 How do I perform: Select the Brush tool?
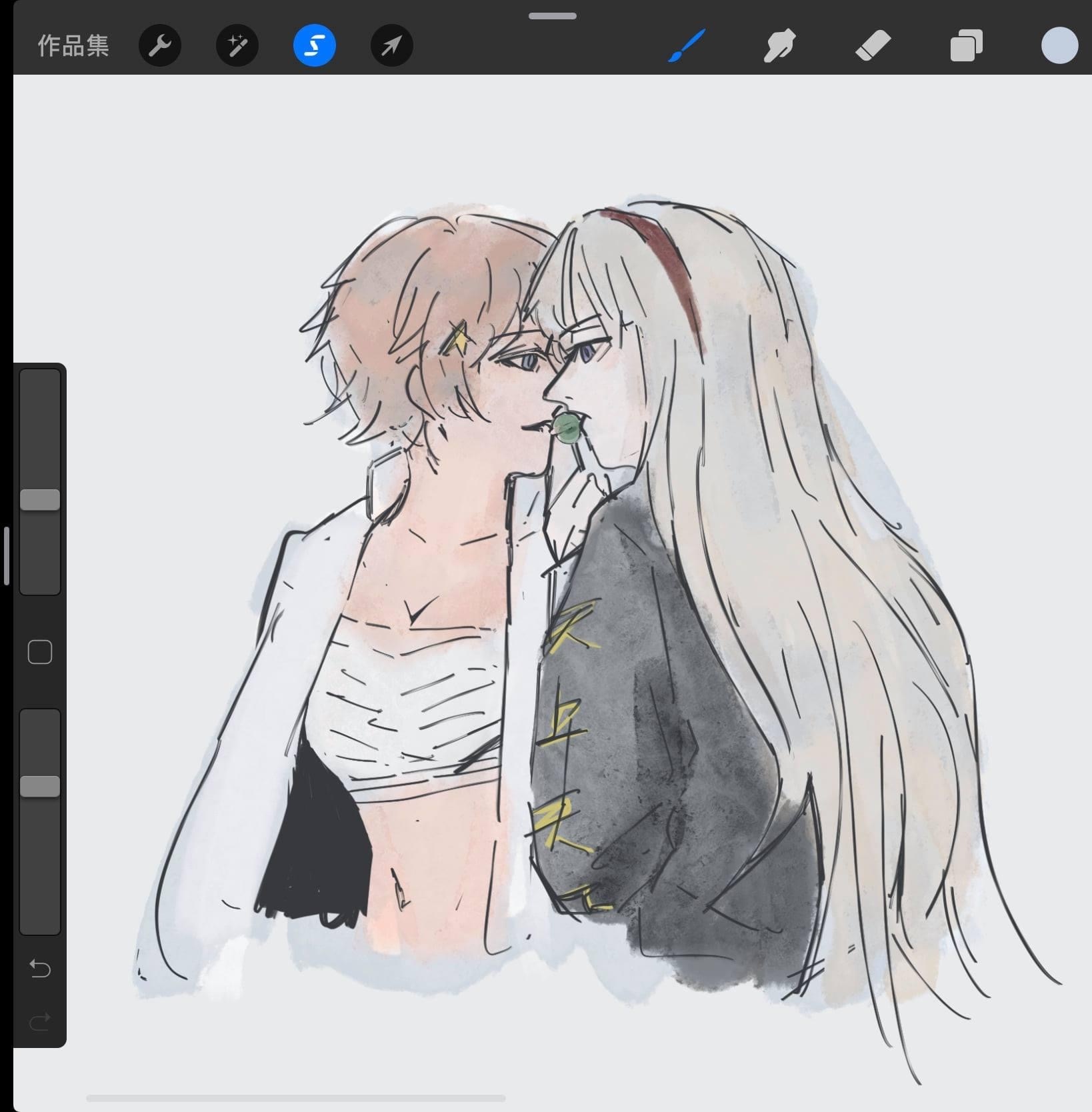coord(687,45)
